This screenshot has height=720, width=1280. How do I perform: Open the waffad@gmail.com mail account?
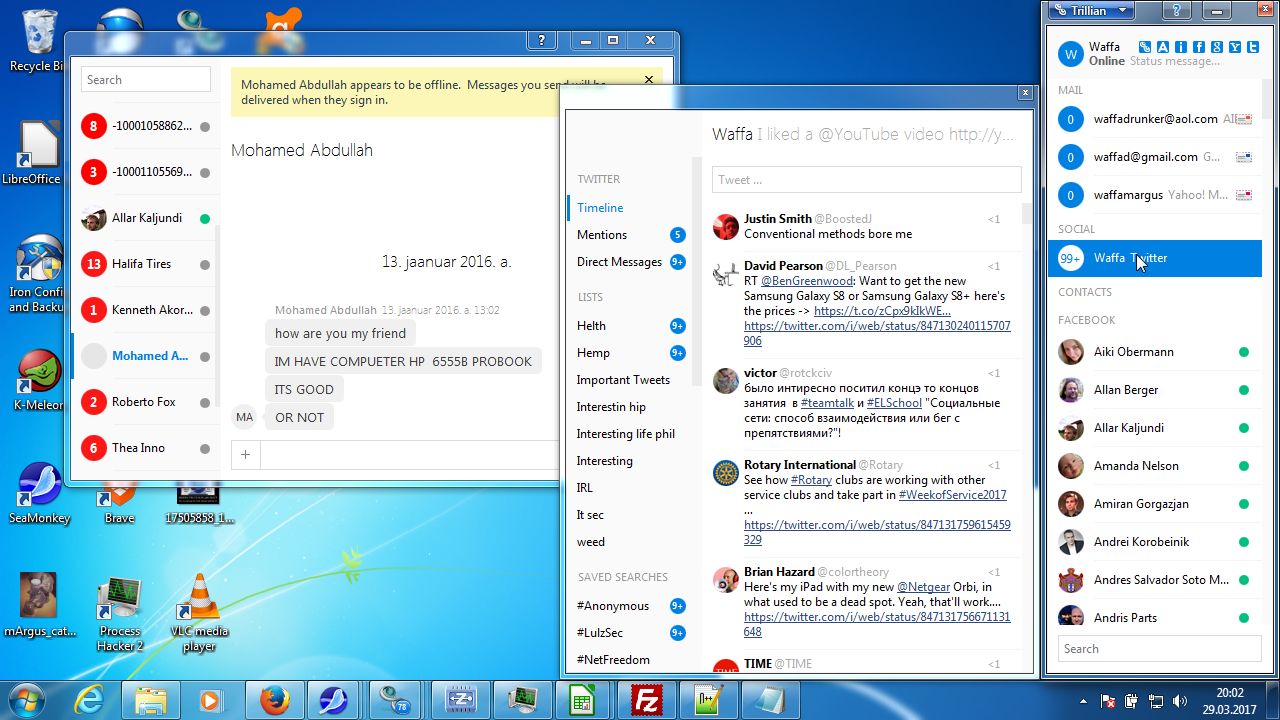pyautogui.click(x=1155, y=157)
